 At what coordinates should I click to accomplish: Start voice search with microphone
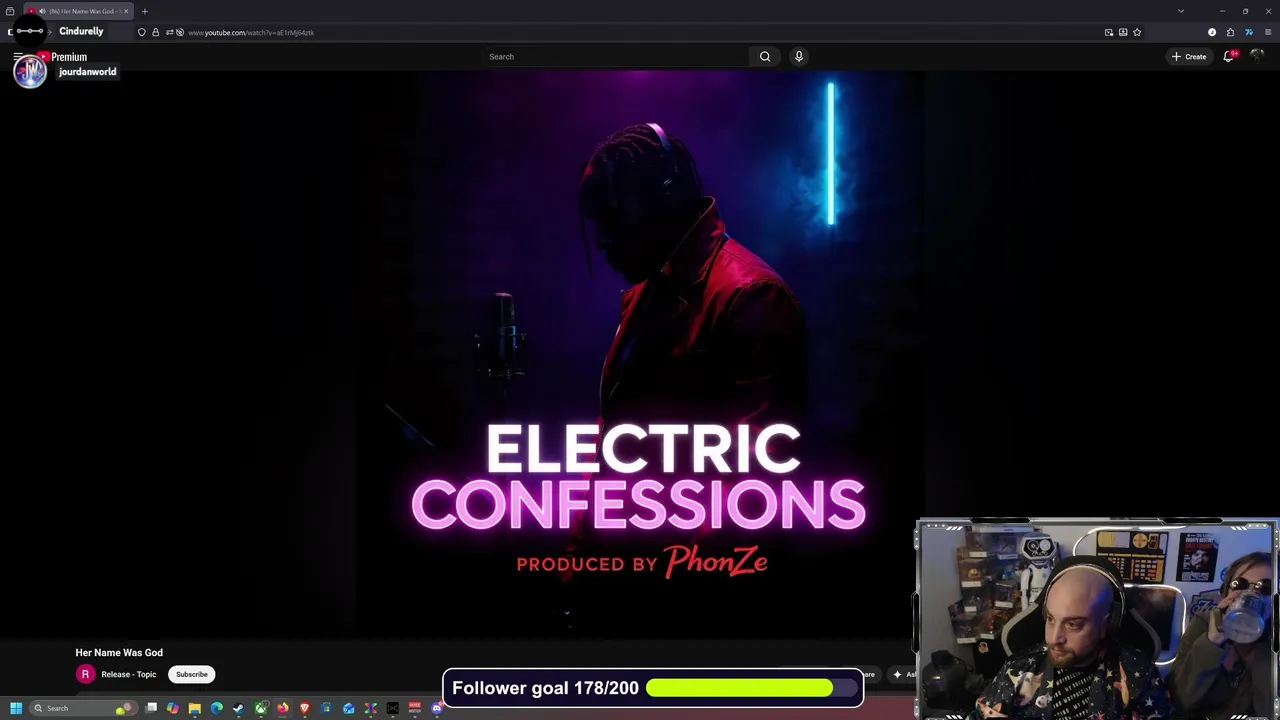point(799,57)
